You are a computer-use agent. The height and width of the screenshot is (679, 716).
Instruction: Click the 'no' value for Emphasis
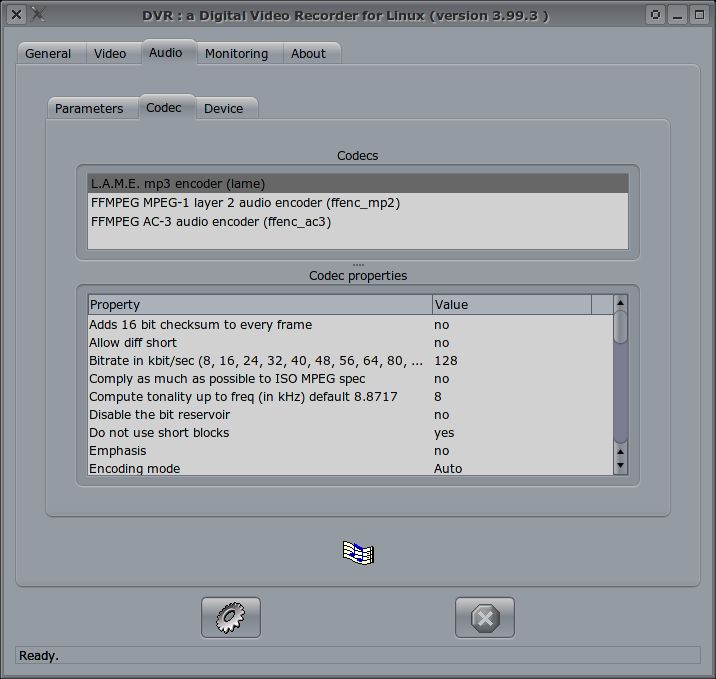(442, 451)
